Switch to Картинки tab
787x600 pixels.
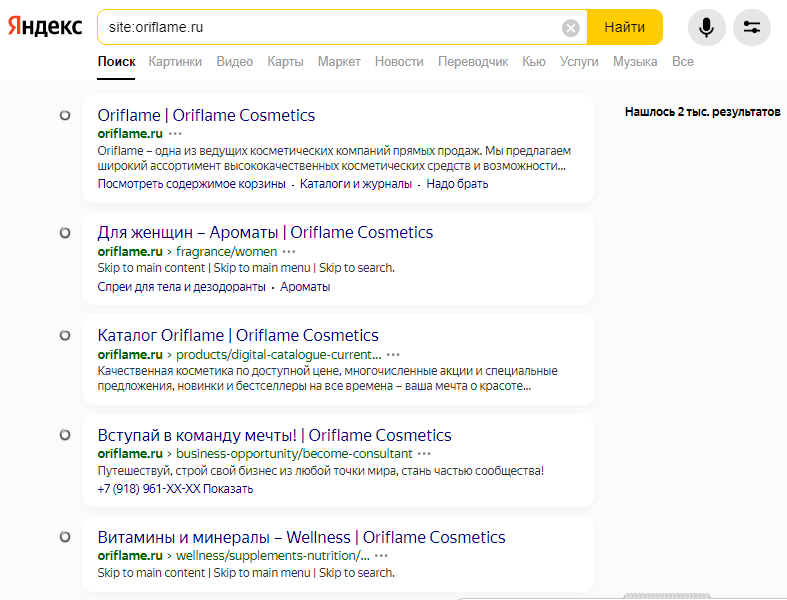tap(175, 62)
